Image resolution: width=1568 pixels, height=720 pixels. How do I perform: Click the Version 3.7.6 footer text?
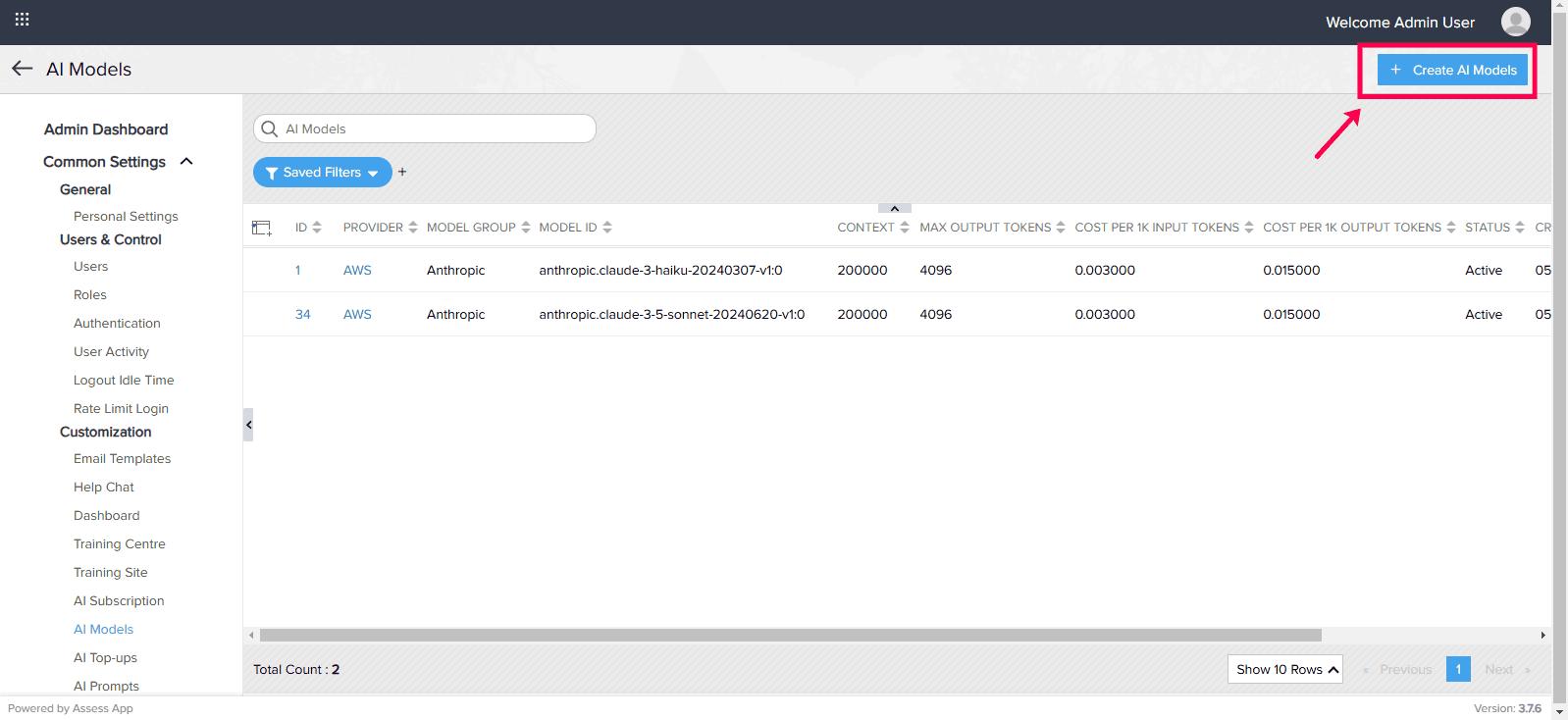point(1507,708)
